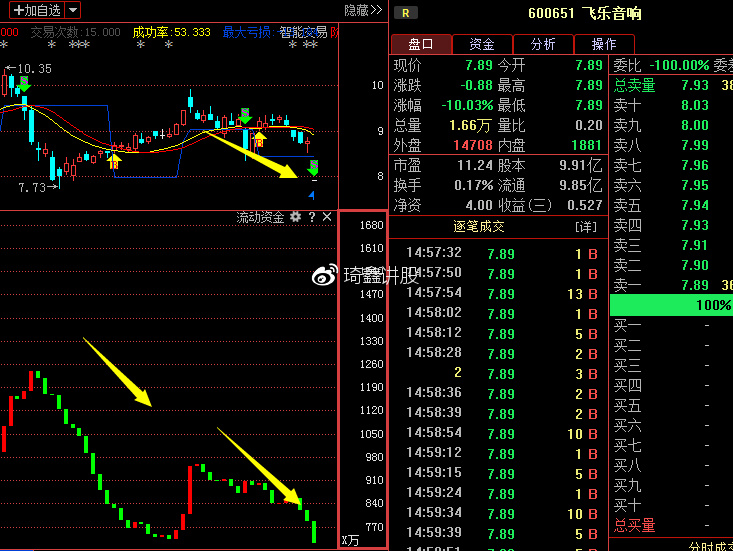Click the 加自选 add-to-watchlist button

coord(36,10)
